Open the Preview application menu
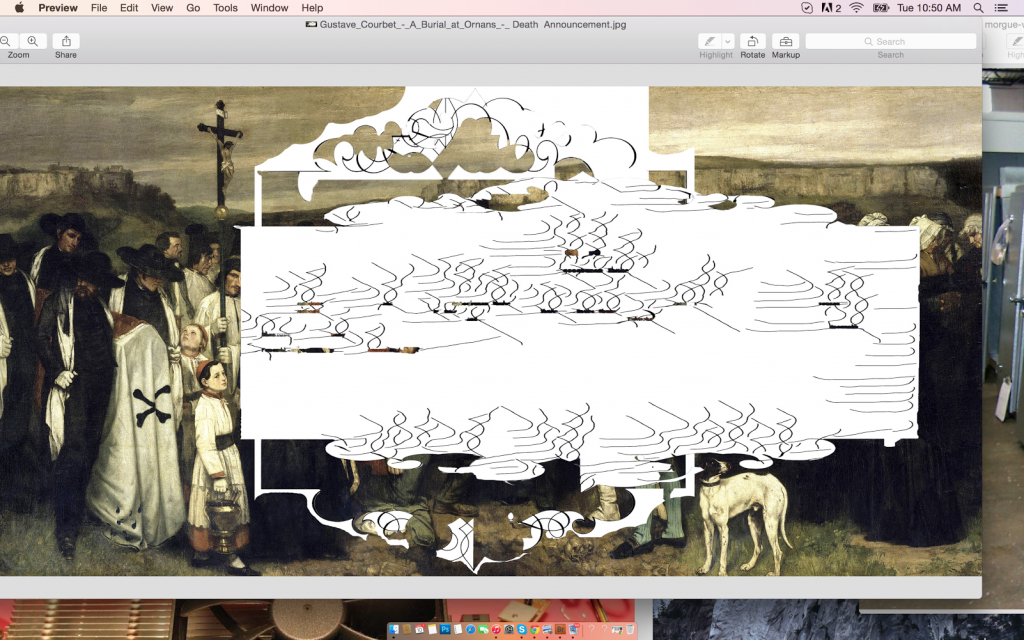 pyautogui.click(x=58, y=8)
